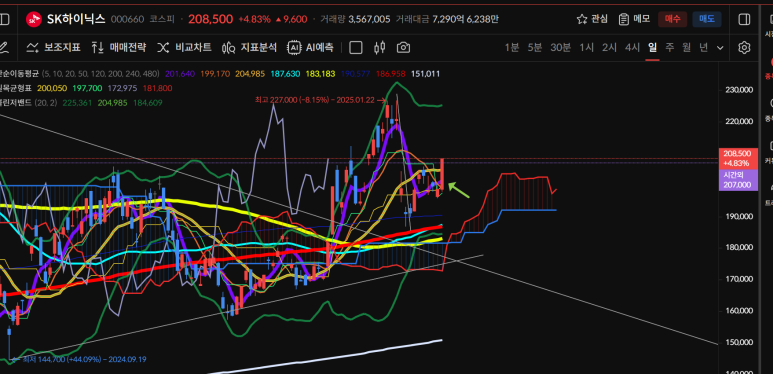Select the 년 yearly timeframe
773x374 pixels.
pos(703,48)
